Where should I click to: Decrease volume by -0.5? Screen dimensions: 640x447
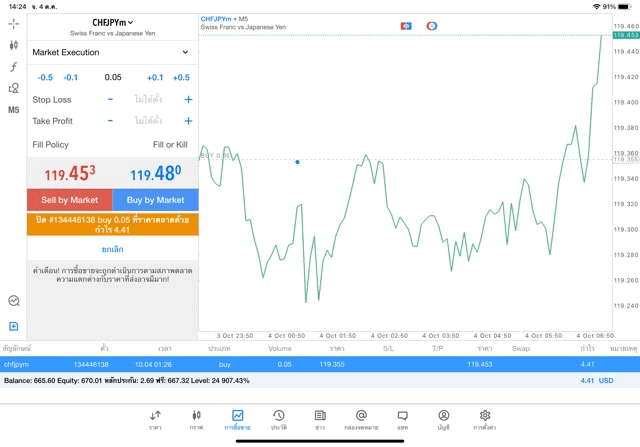coord(45,77)
